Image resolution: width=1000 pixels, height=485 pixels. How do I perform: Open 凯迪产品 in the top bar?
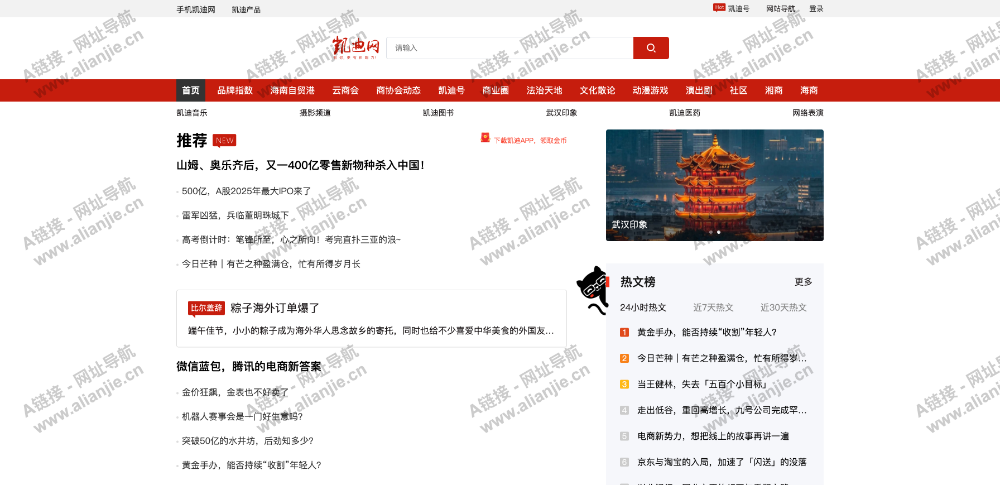click(246, 10)
